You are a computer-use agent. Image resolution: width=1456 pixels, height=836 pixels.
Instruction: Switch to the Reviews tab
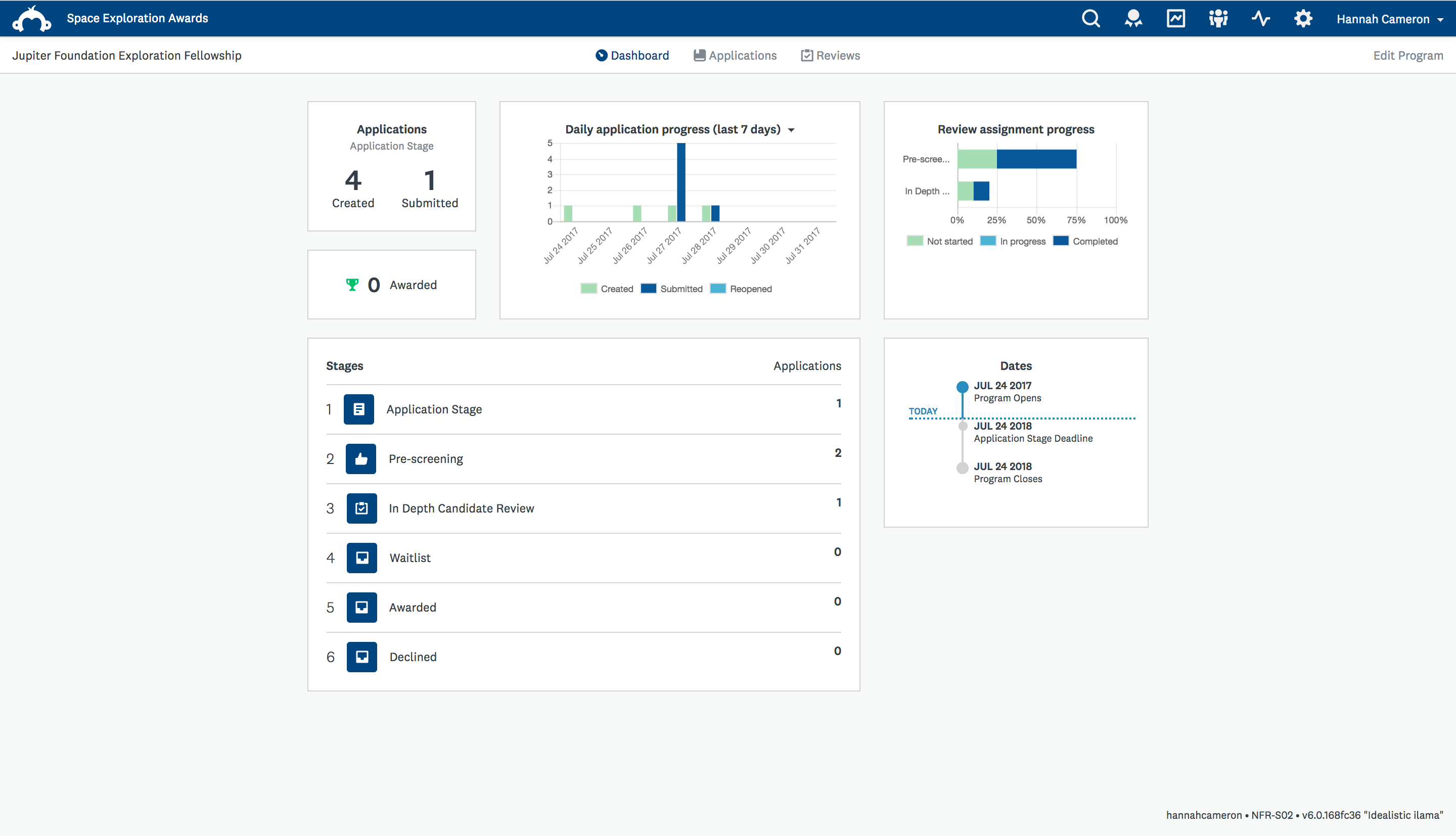830,55
